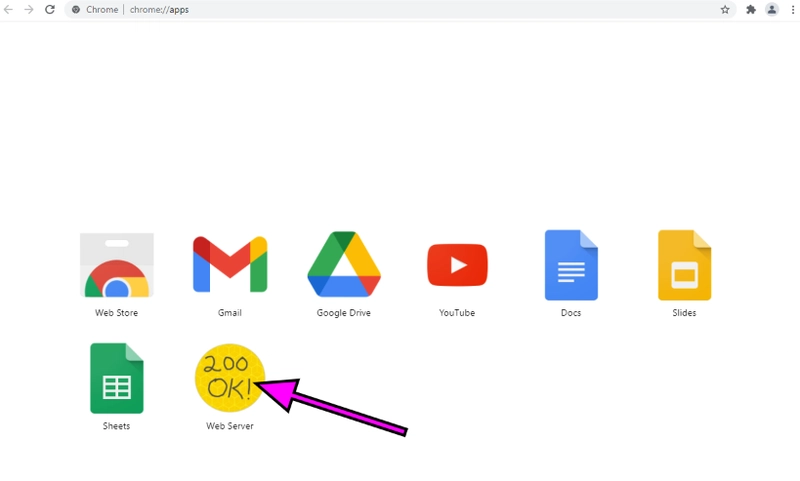View site information for Chrome page

pos(76,9)
